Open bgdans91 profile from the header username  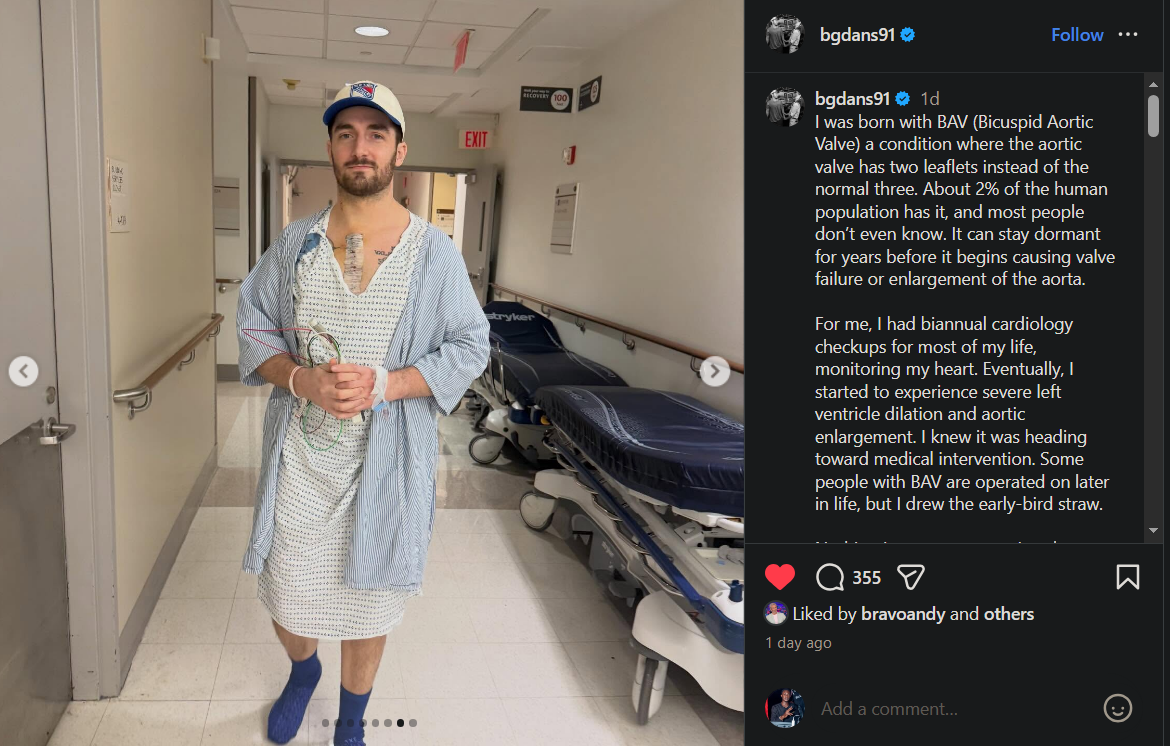coord(857,34)
